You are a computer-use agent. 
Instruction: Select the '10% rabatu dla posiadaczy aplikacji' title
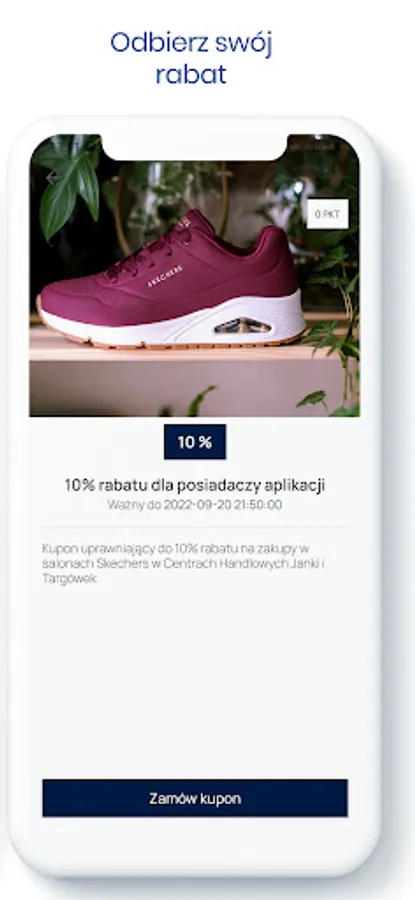[195, 485]
